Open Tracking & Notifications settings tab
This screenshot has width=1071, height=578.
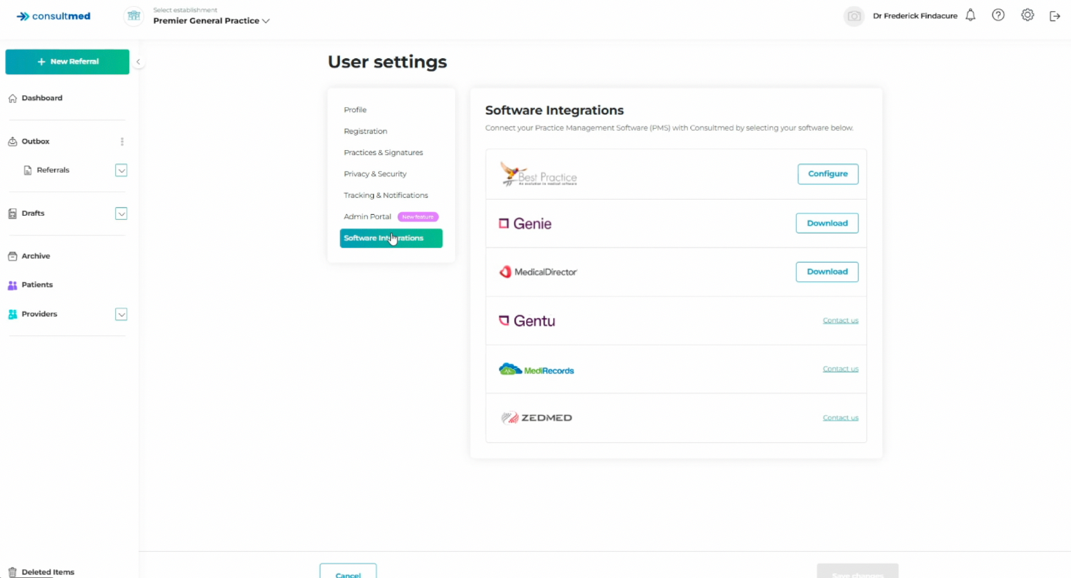[x=385, y=196]
